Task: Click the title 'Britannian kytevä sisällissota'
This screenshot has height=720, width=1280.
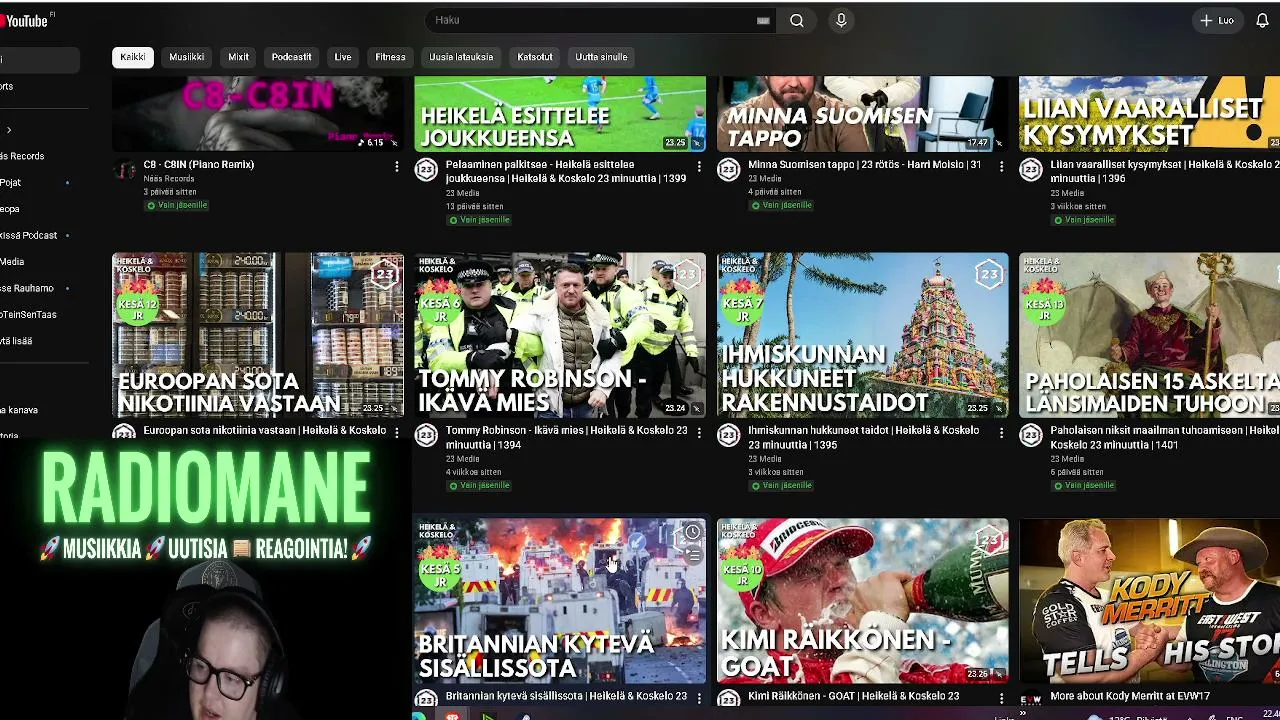Action: 566,696
